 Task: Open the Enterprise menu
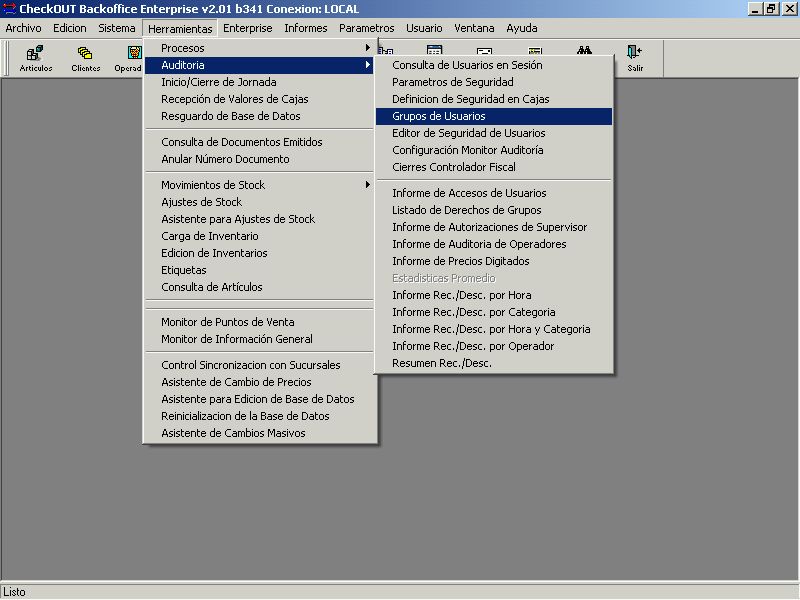247,28
